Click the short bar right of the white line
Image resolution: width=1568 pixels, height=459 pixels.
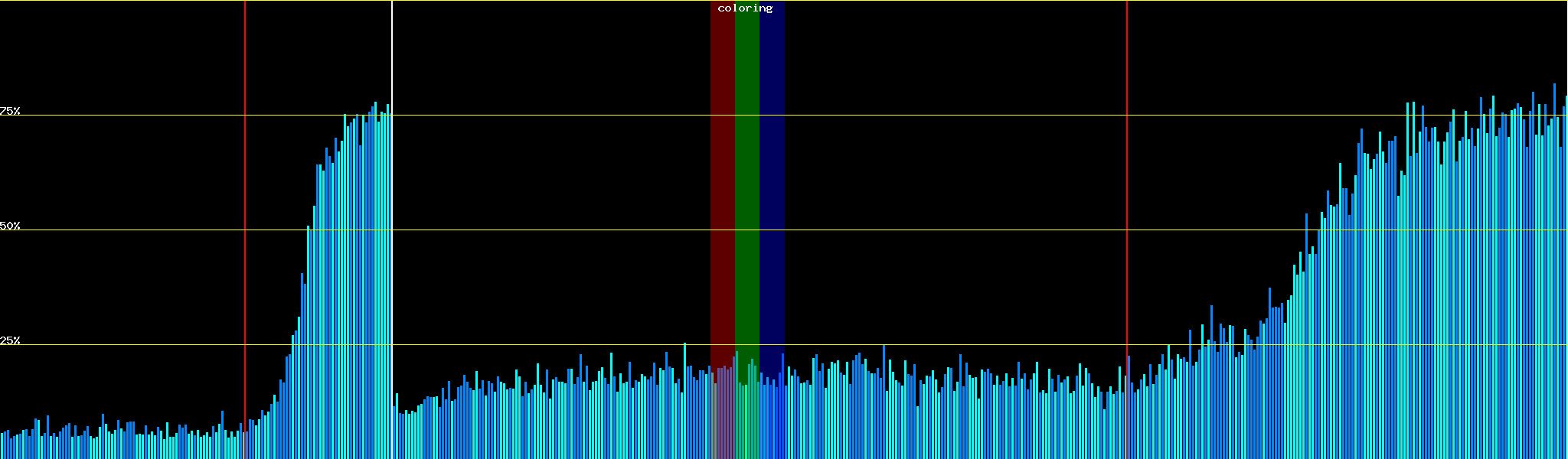point(397,428)
